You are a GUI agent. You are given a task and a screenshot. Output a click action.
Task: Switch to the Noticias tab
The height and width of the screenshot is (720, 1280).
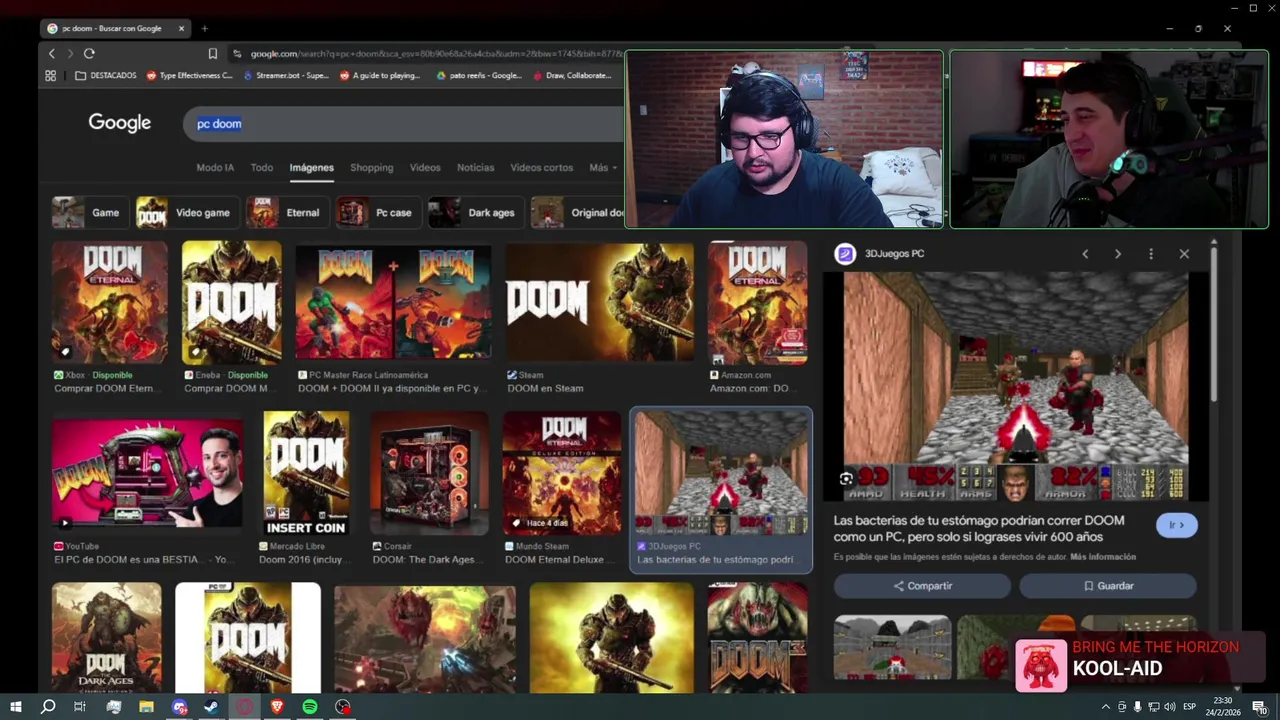[x=475, y=168]
